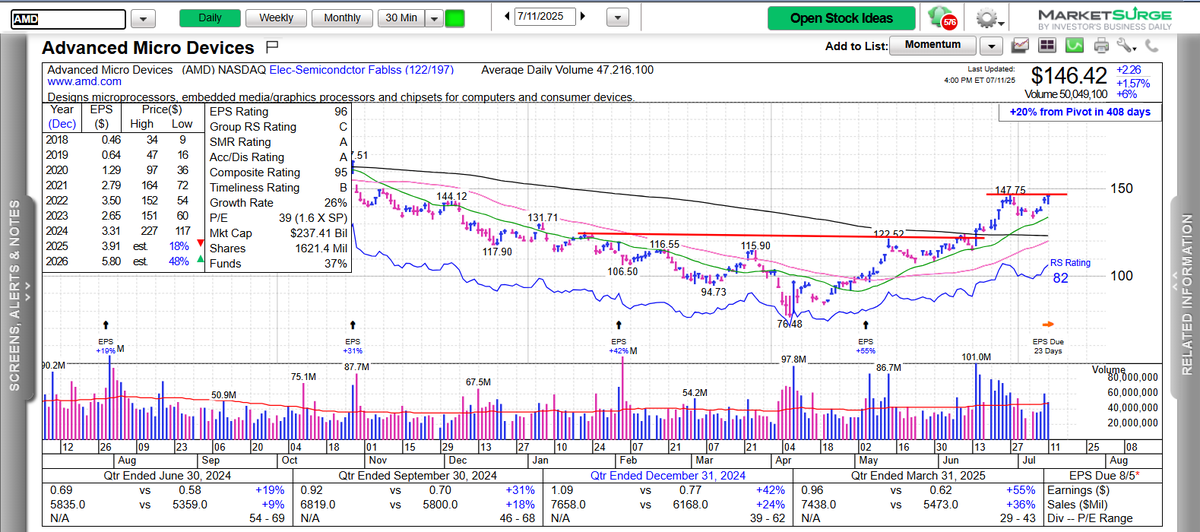Switch the chart to Daily view
This screenshot has height=532, width=1200.
point(210,18)
